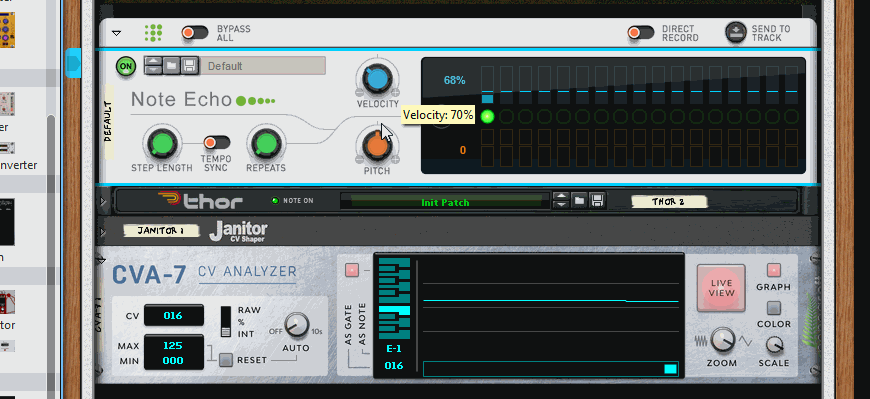Toggle the Bypass All switch

point(195,33)
